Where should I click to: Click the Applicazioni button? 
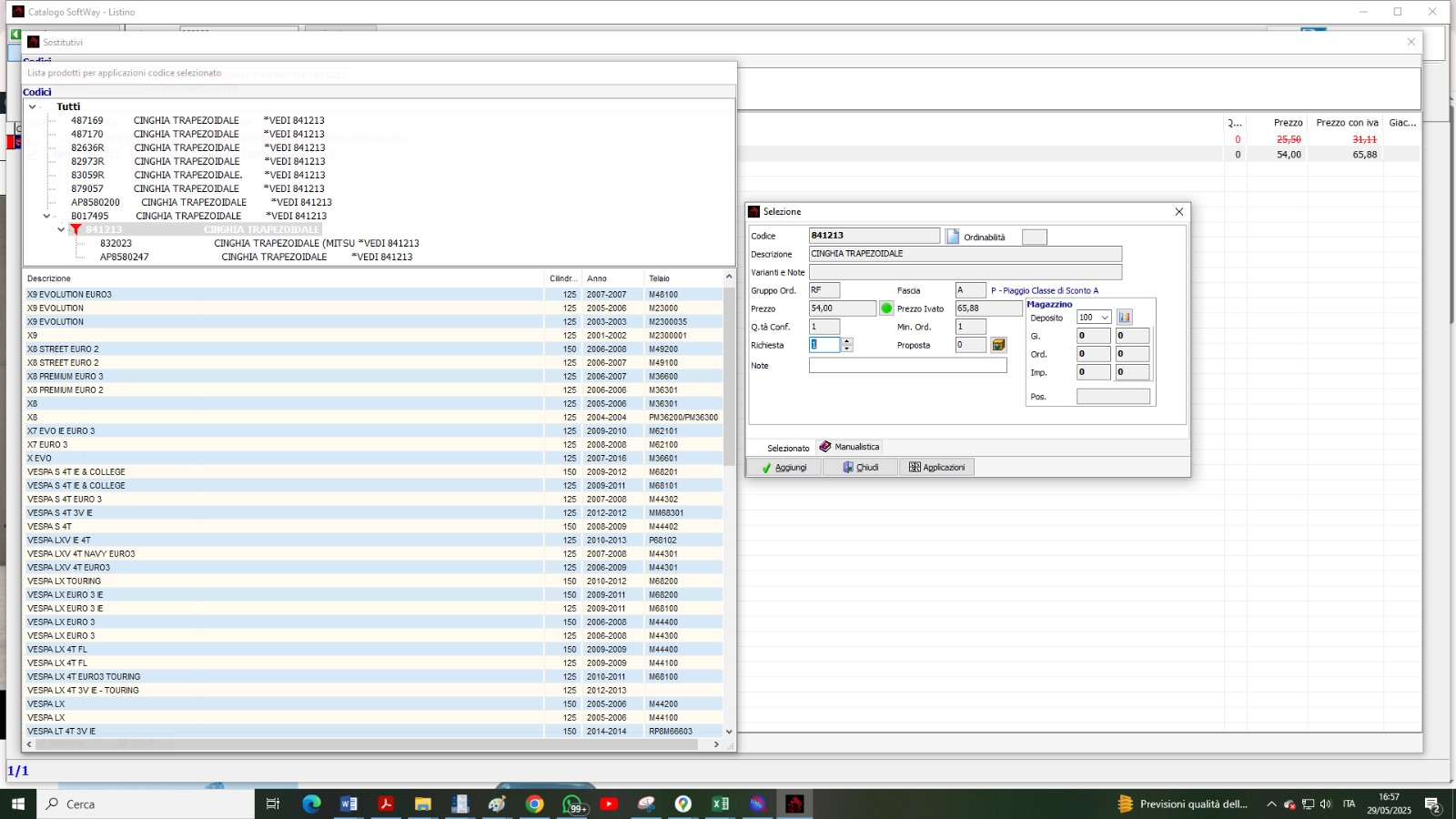pos(936,467)
